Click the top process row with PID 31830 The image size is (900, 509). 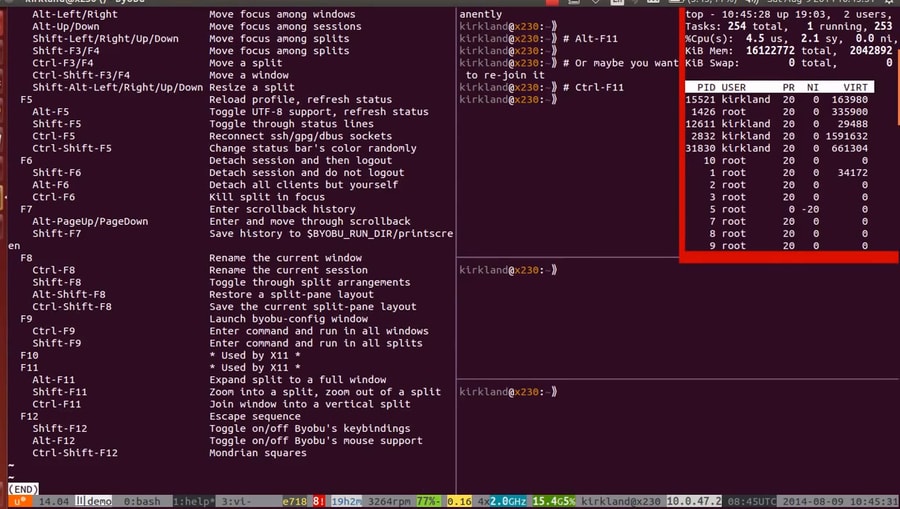(777, 148)
